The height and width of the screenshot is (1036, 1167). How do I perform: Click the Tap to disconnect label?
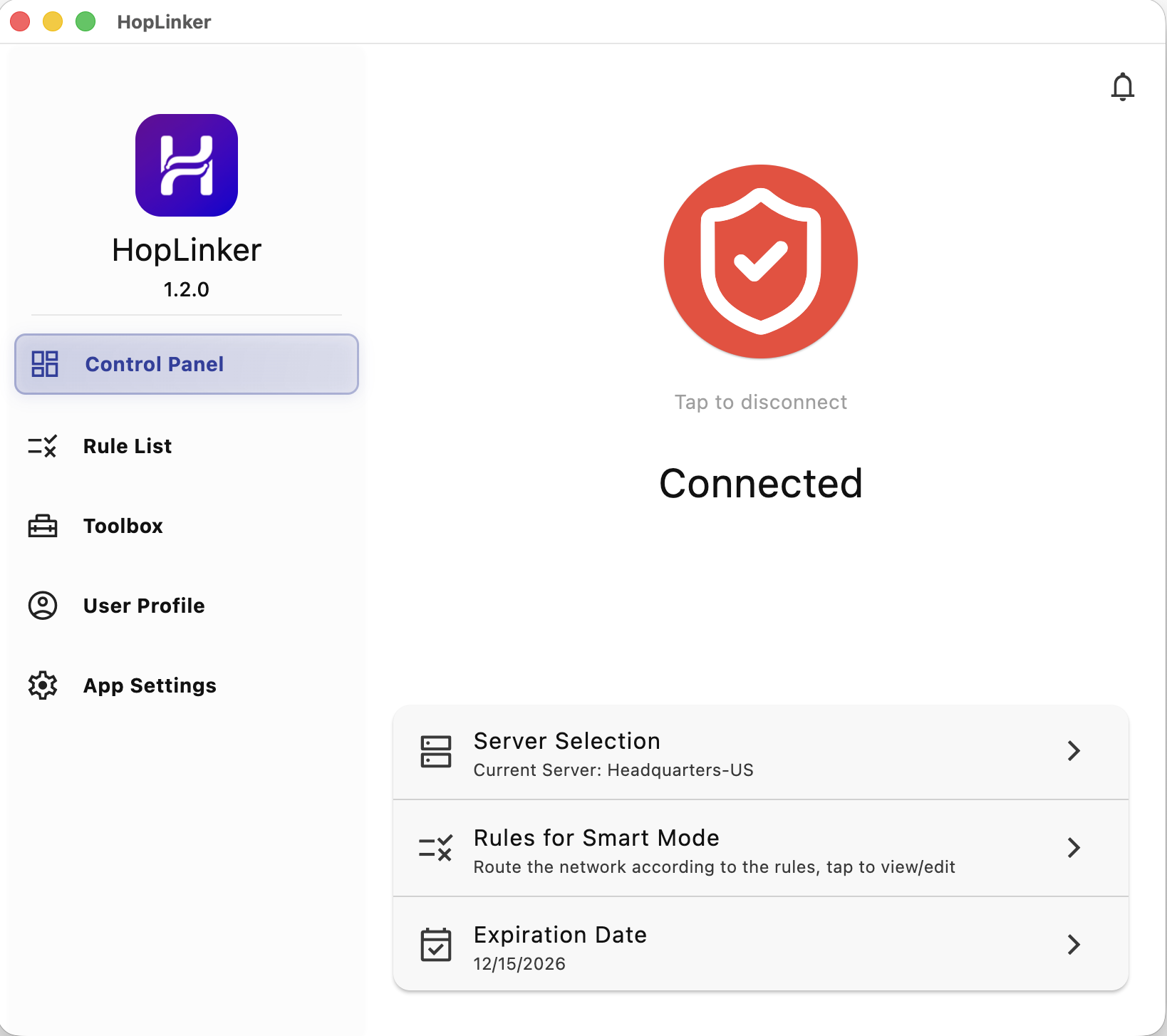760,402
